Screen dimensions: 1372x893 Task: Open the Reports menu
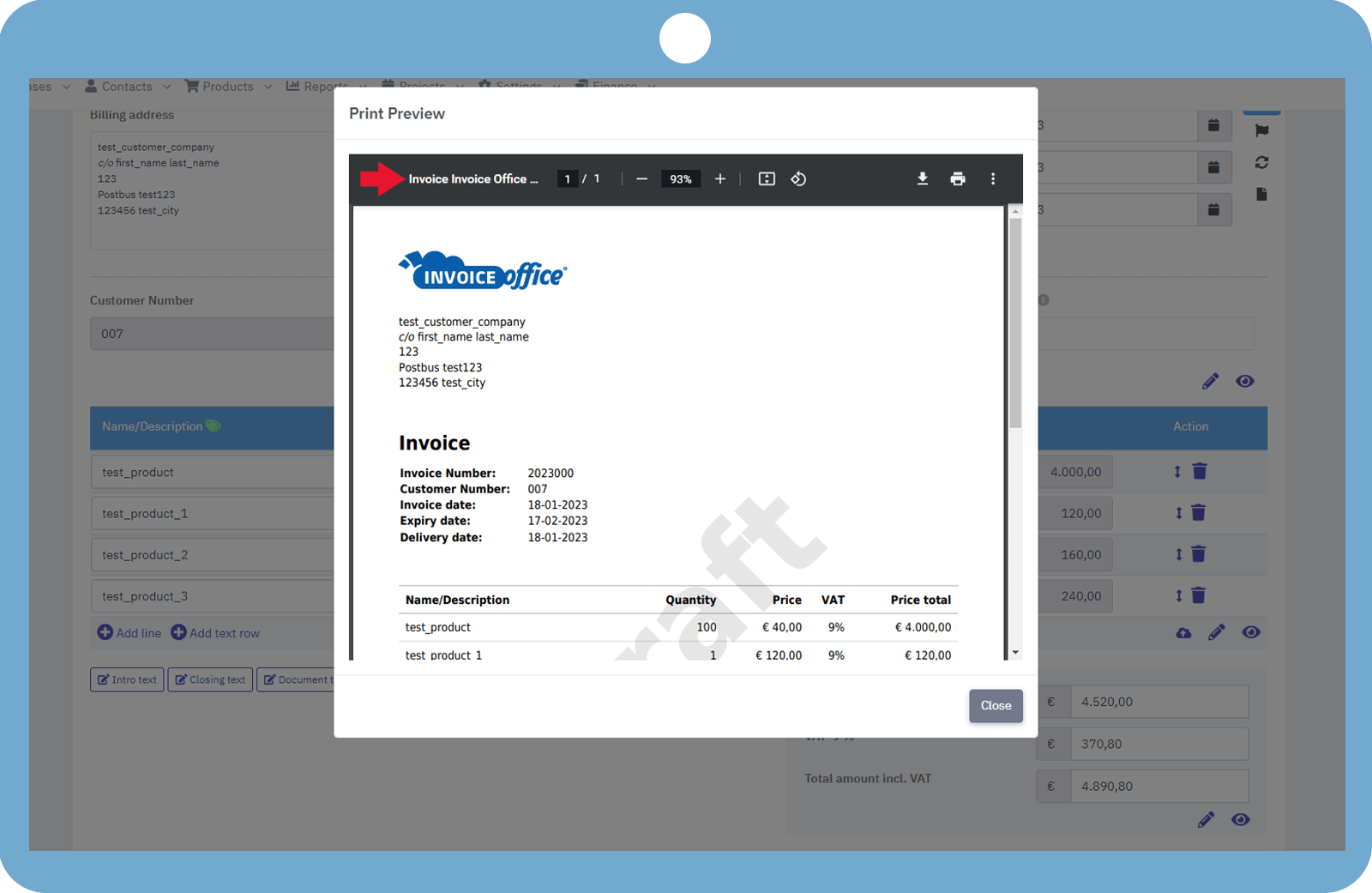click(x=326, y=87)
